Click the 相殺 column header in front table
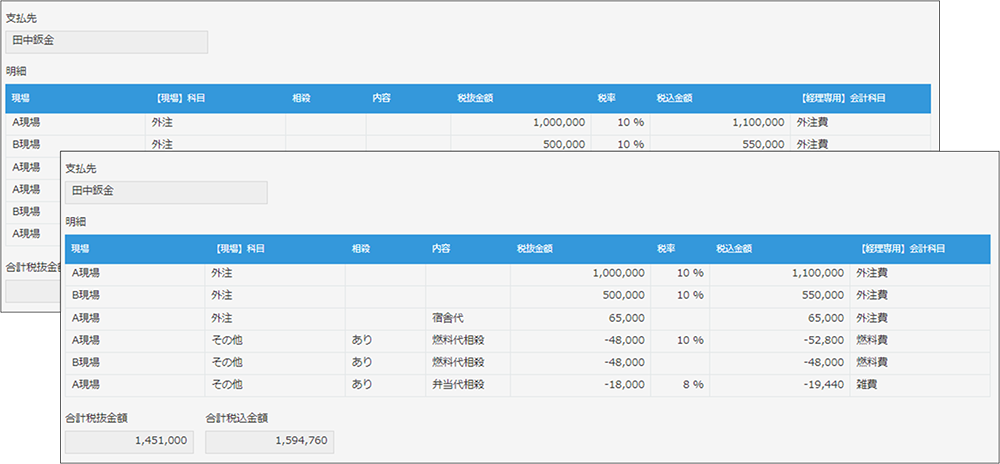 click(x=360, y=248)
